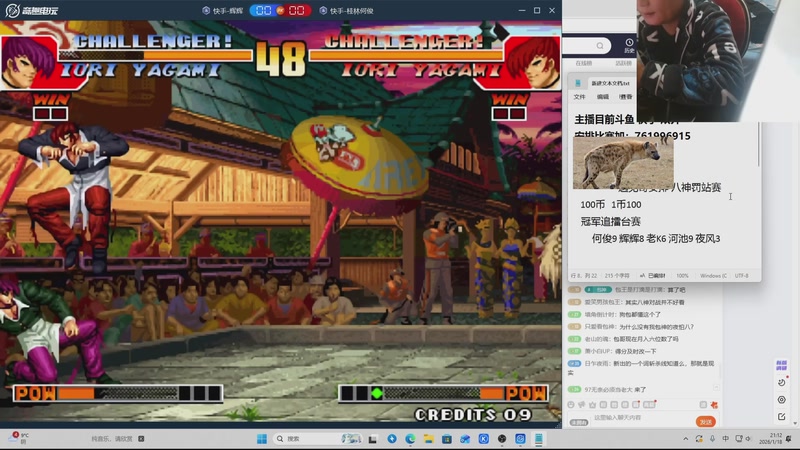Maximize the game window
The height and width of the screenshot is (450, 800).
[537, 10]
